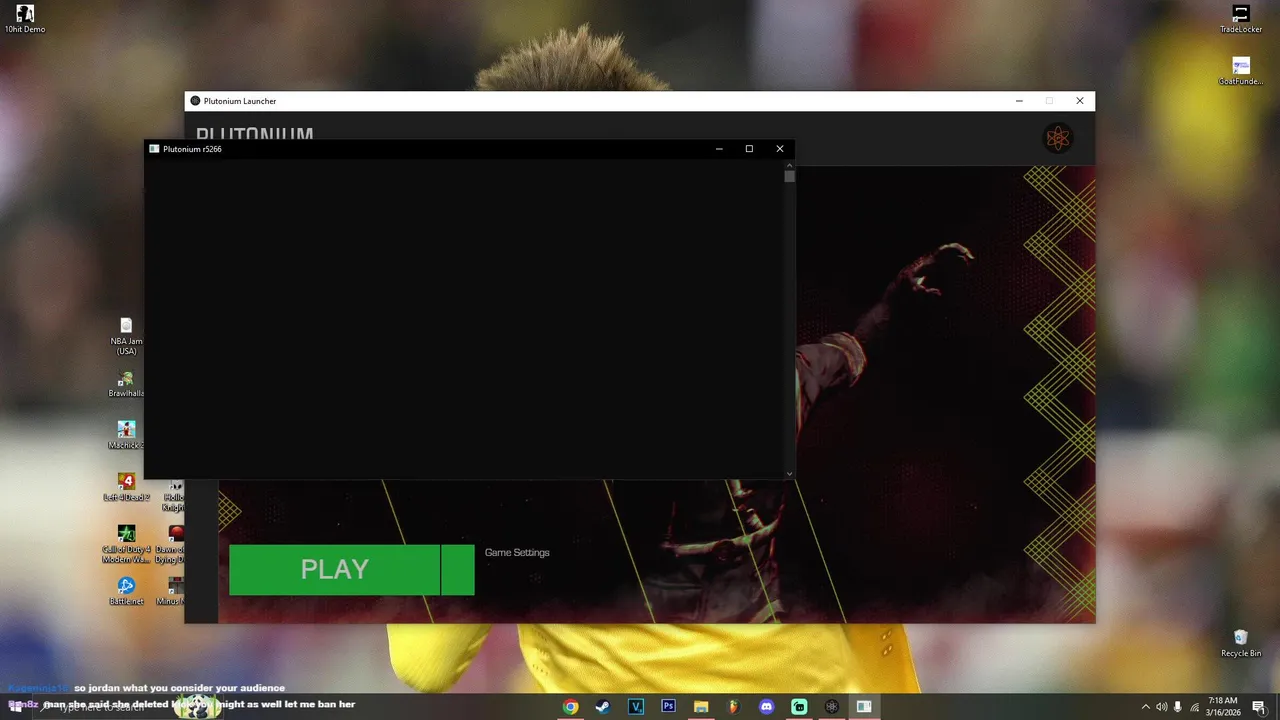
Task: Click the green PLAY button
Action: tap(334, 570)
